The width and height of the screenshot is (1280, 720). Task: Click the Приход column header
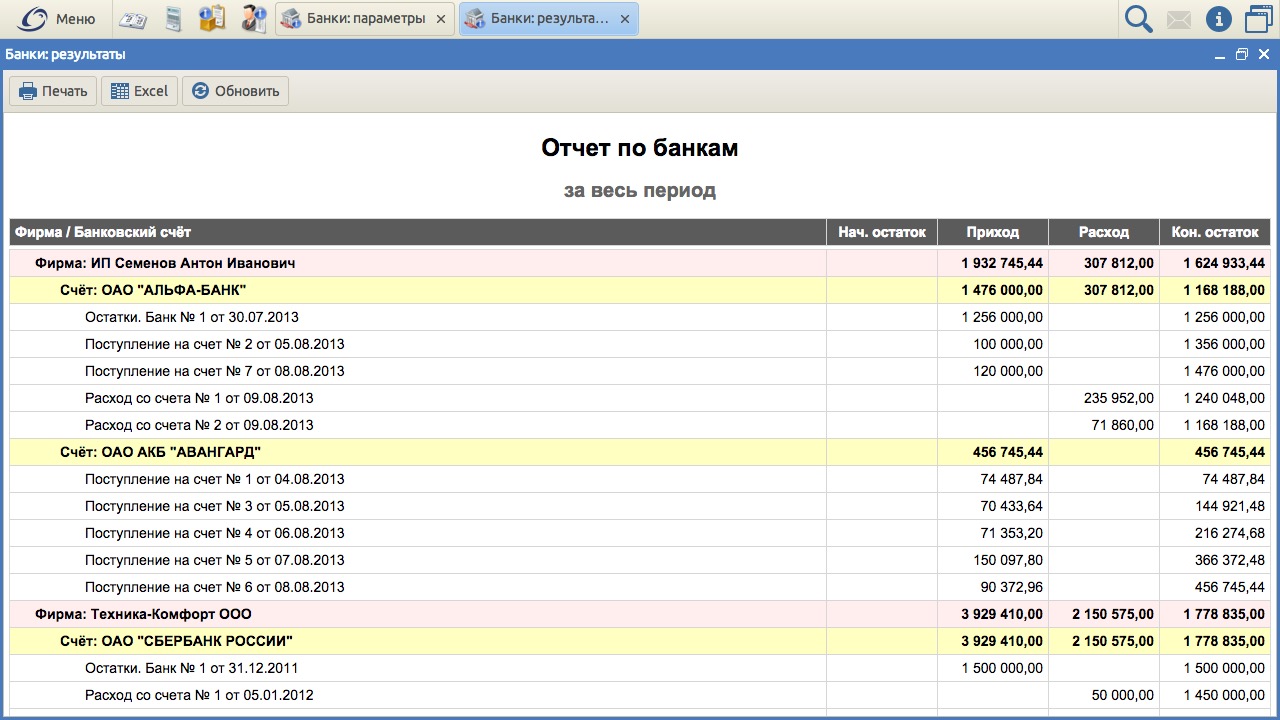(993, 232)
